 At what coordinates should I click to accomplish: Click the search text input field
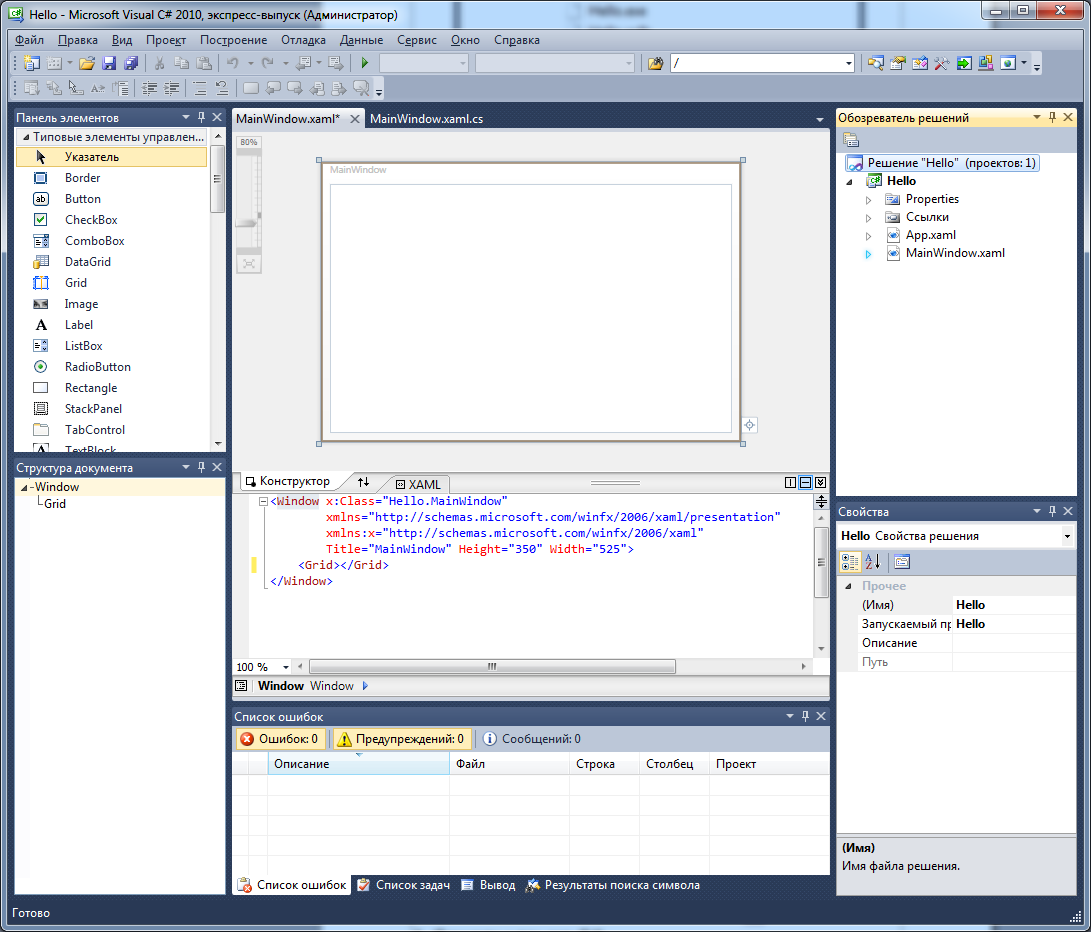[757, 63]
